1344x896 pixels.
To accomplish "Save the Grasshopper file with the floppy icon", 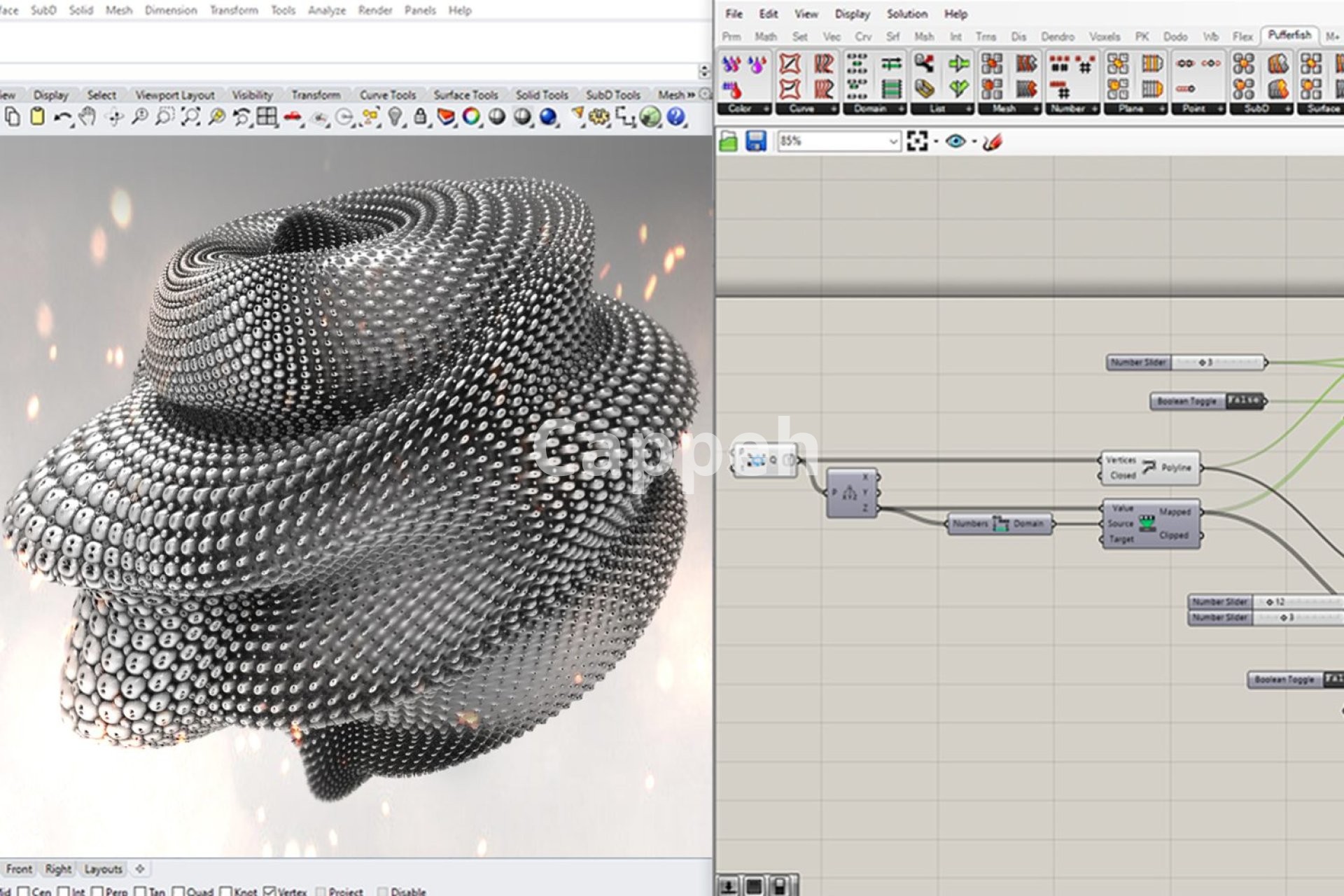I will pyautogui.click(x=756, y=141).
